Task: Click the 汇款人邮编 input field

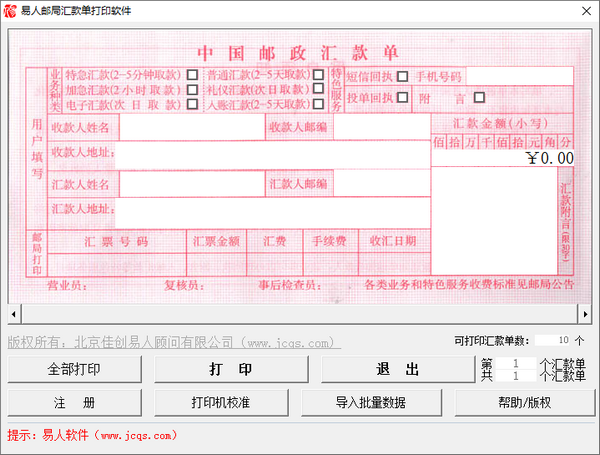Action: click(x=382, y=184)
